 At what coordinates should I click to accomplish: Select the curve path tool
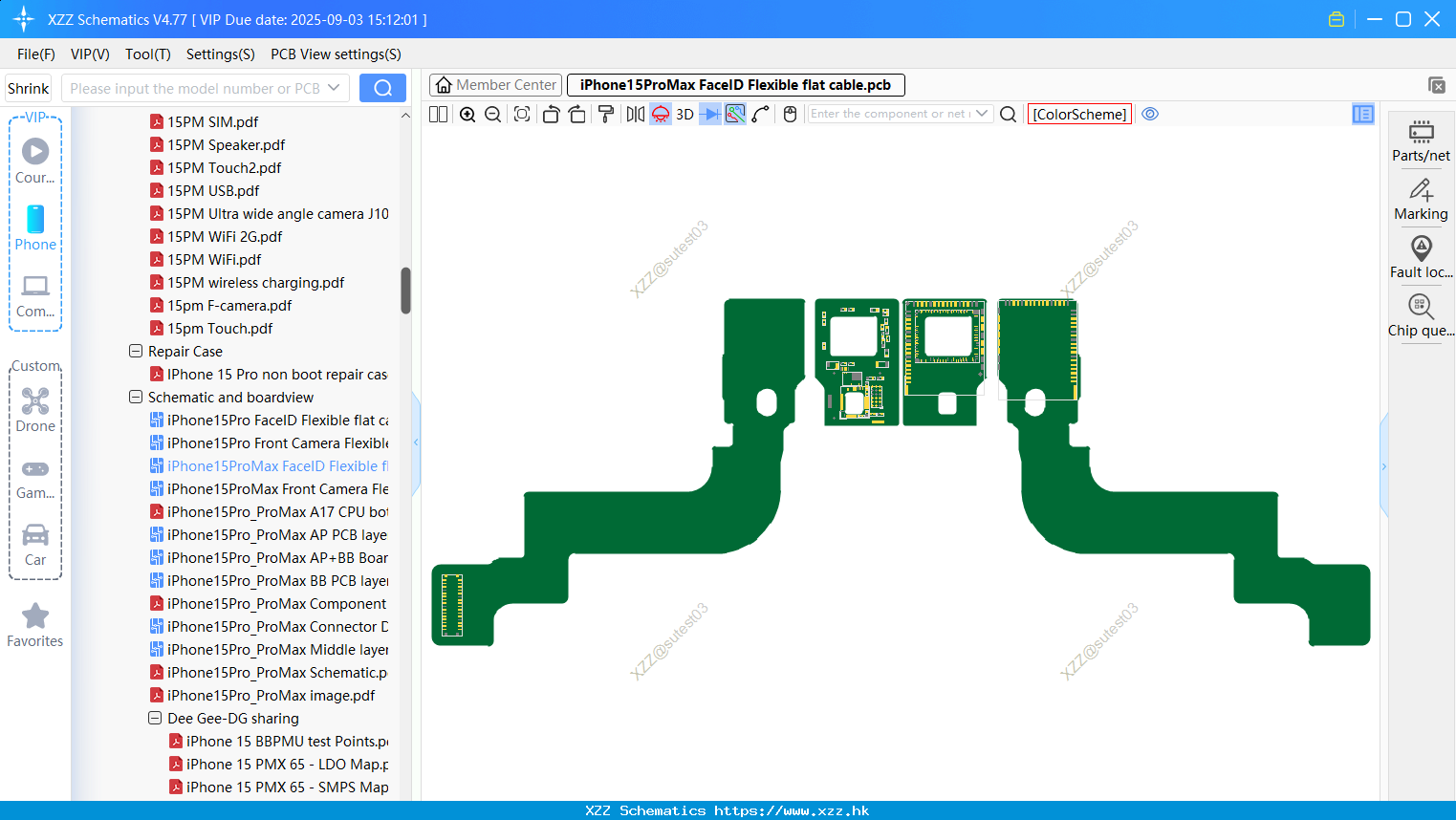tap(761, 115)
